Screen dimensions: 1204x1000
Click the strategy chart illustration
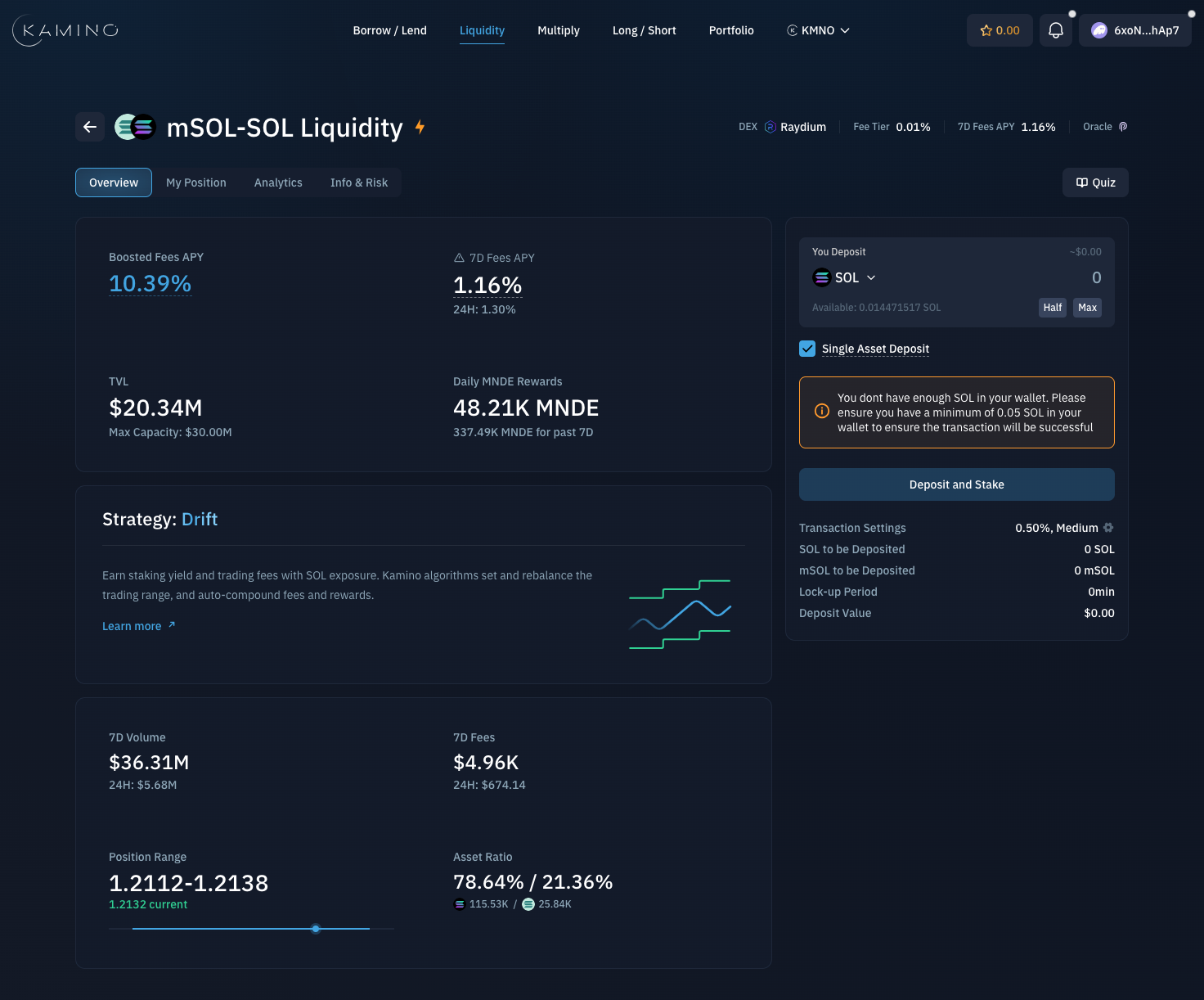click(680, 615)
